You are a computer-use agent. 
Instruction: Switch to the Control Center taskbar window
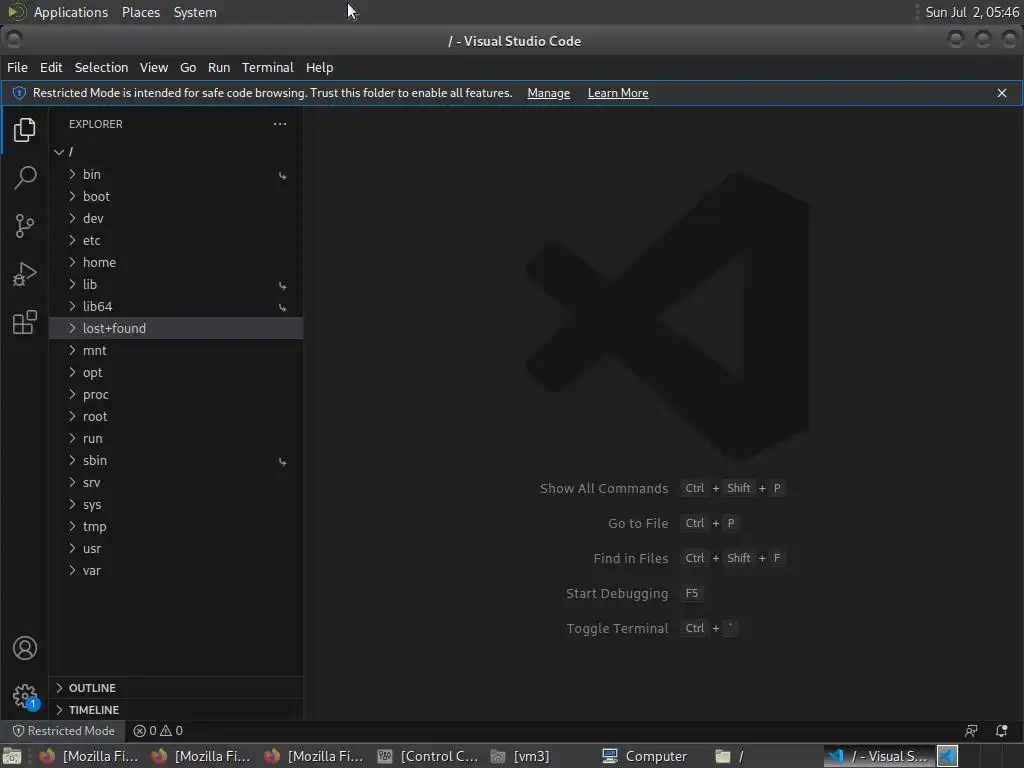pos(428,756)
